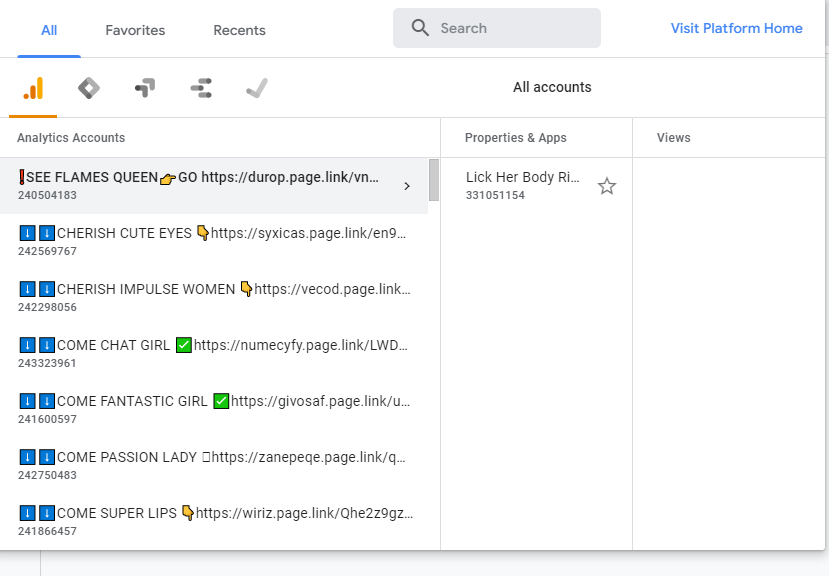Select the COME FANTASTIC GIRL account
This screenshot has width=829, height=576.
tap(214, 410)
